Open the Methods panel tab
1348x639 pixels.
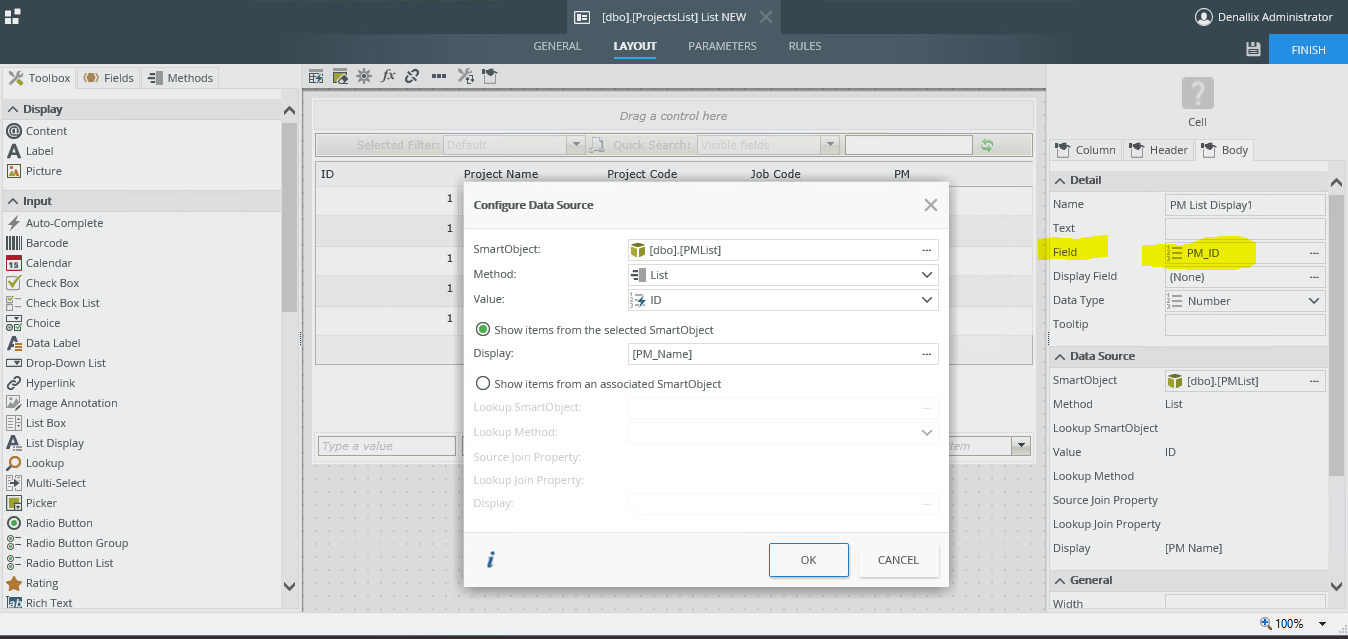pos(180,78)
